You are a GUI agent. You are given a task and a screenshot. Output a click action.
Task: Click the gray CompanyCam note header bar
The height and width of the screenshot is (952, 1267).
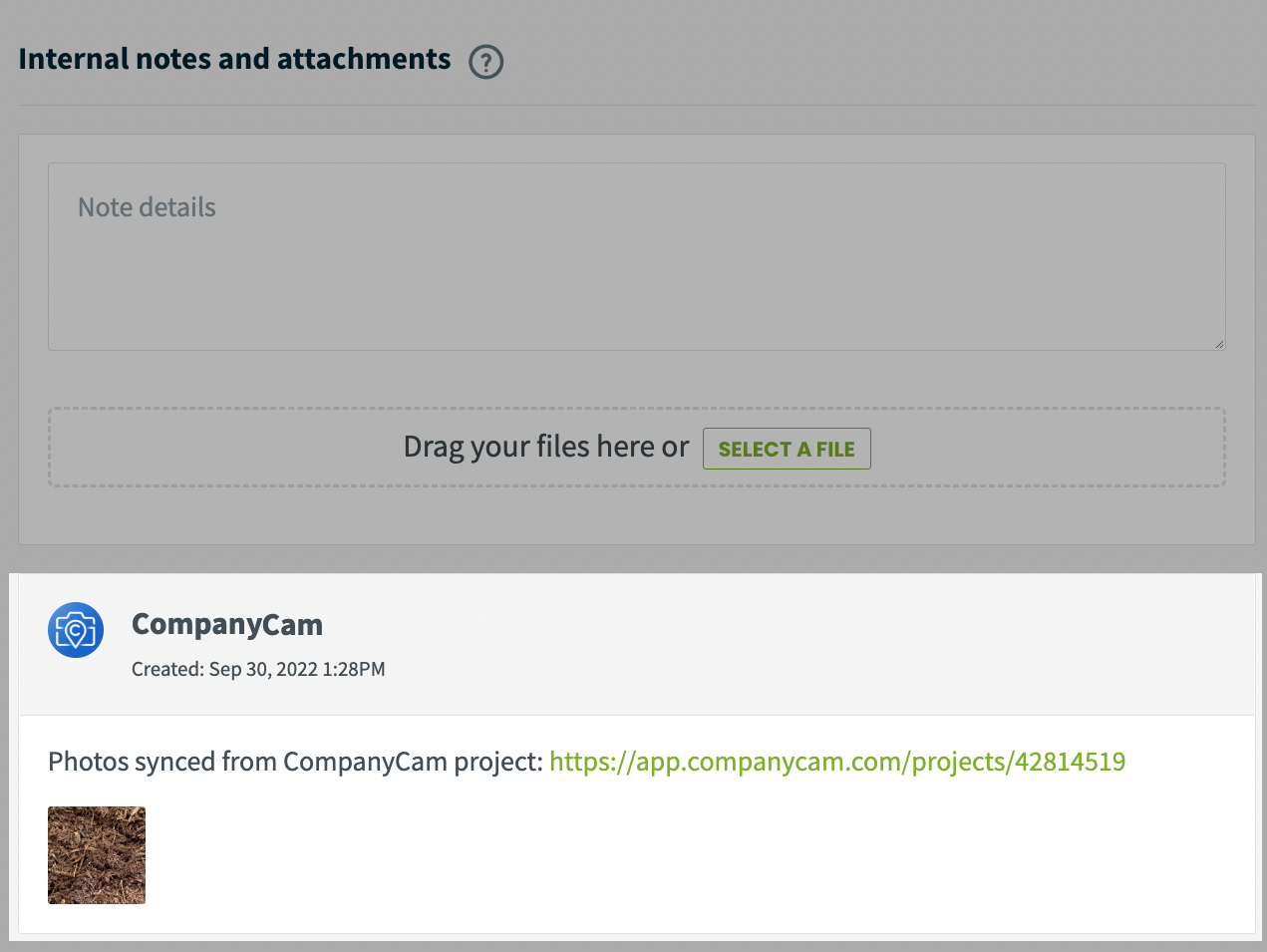(x=637, y=645)
